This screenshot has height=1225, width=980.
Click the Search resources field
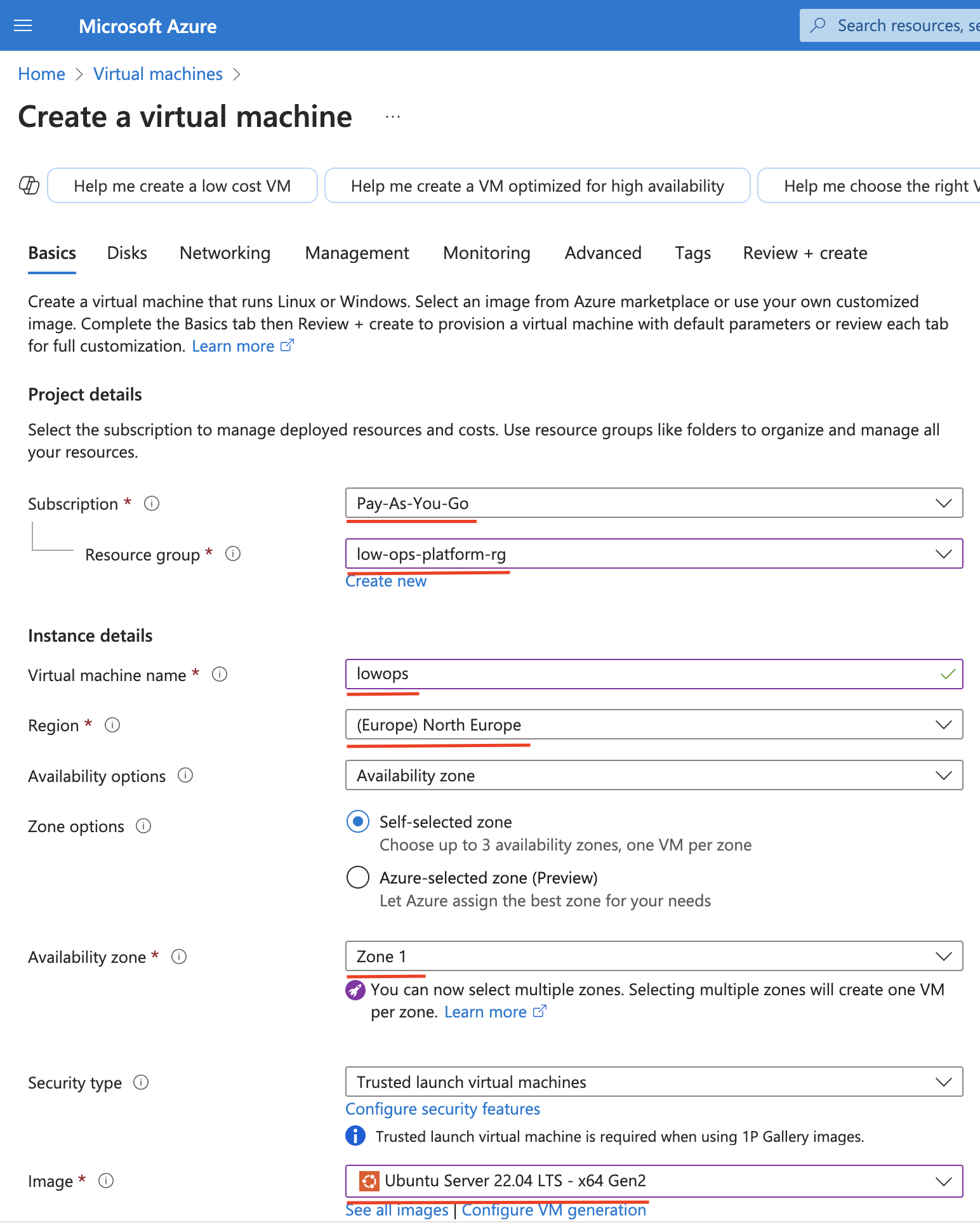pos(890,25)
